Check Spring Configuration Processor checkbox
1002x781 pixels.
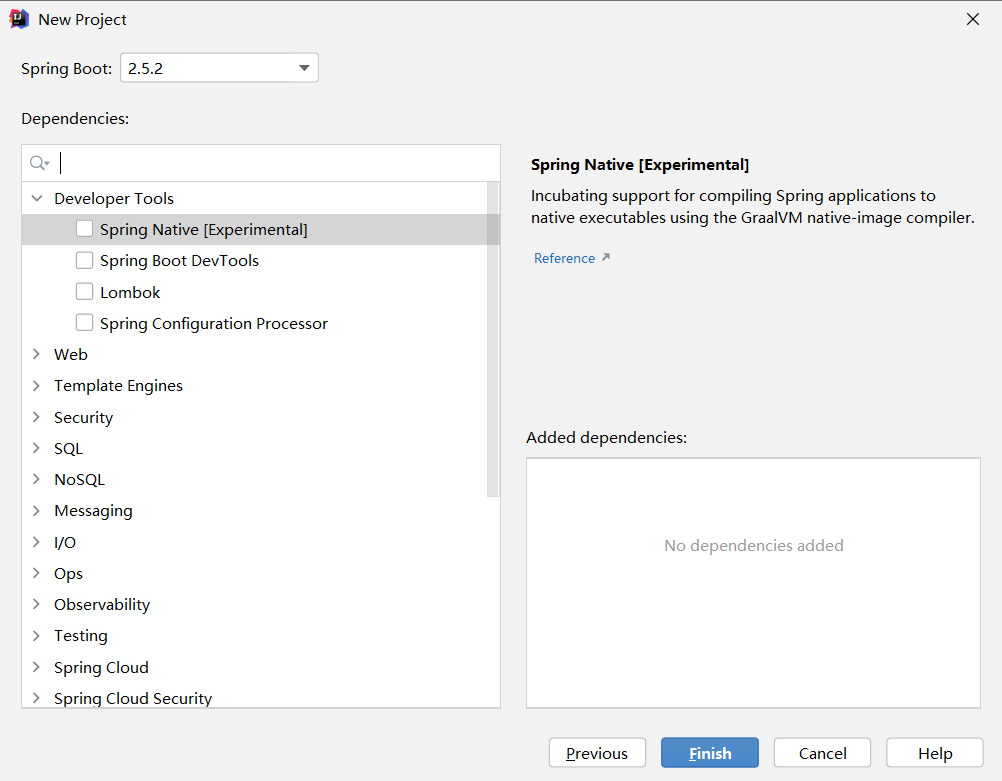84,323
